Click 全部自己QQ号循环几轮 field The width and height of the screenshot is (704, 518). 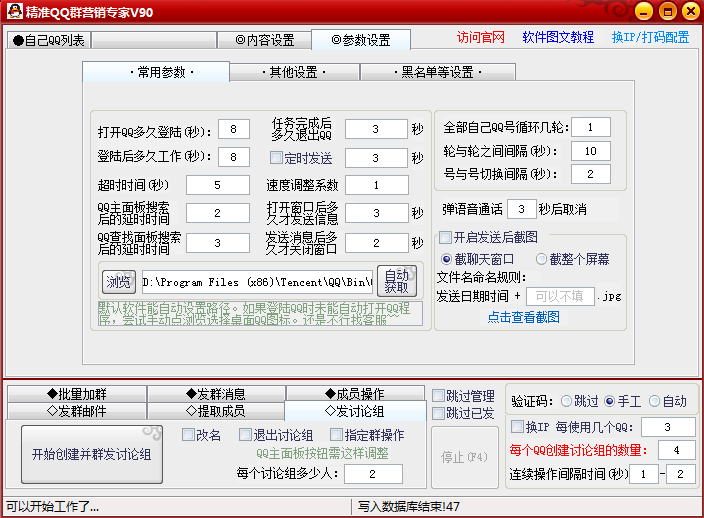tap(591, 127)
